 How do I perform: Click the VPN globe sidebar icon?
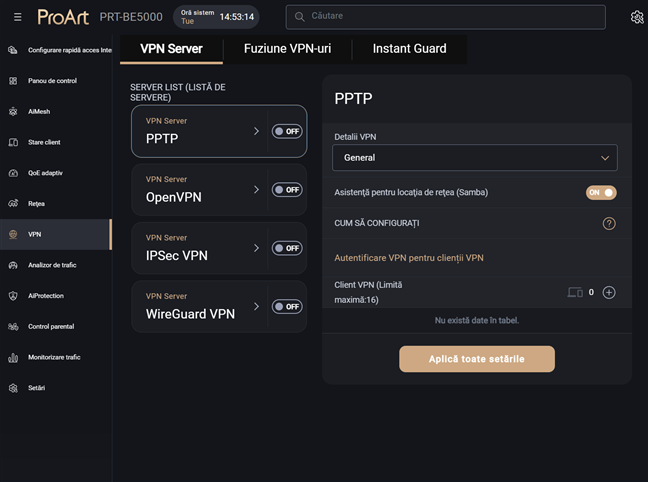(13, 234)
